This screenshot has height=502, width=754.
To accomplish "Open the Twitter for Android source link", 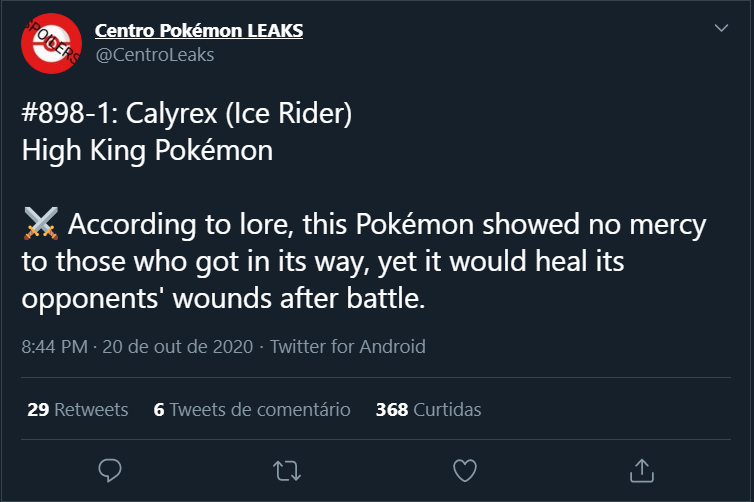I will click(x=348, y=347).
